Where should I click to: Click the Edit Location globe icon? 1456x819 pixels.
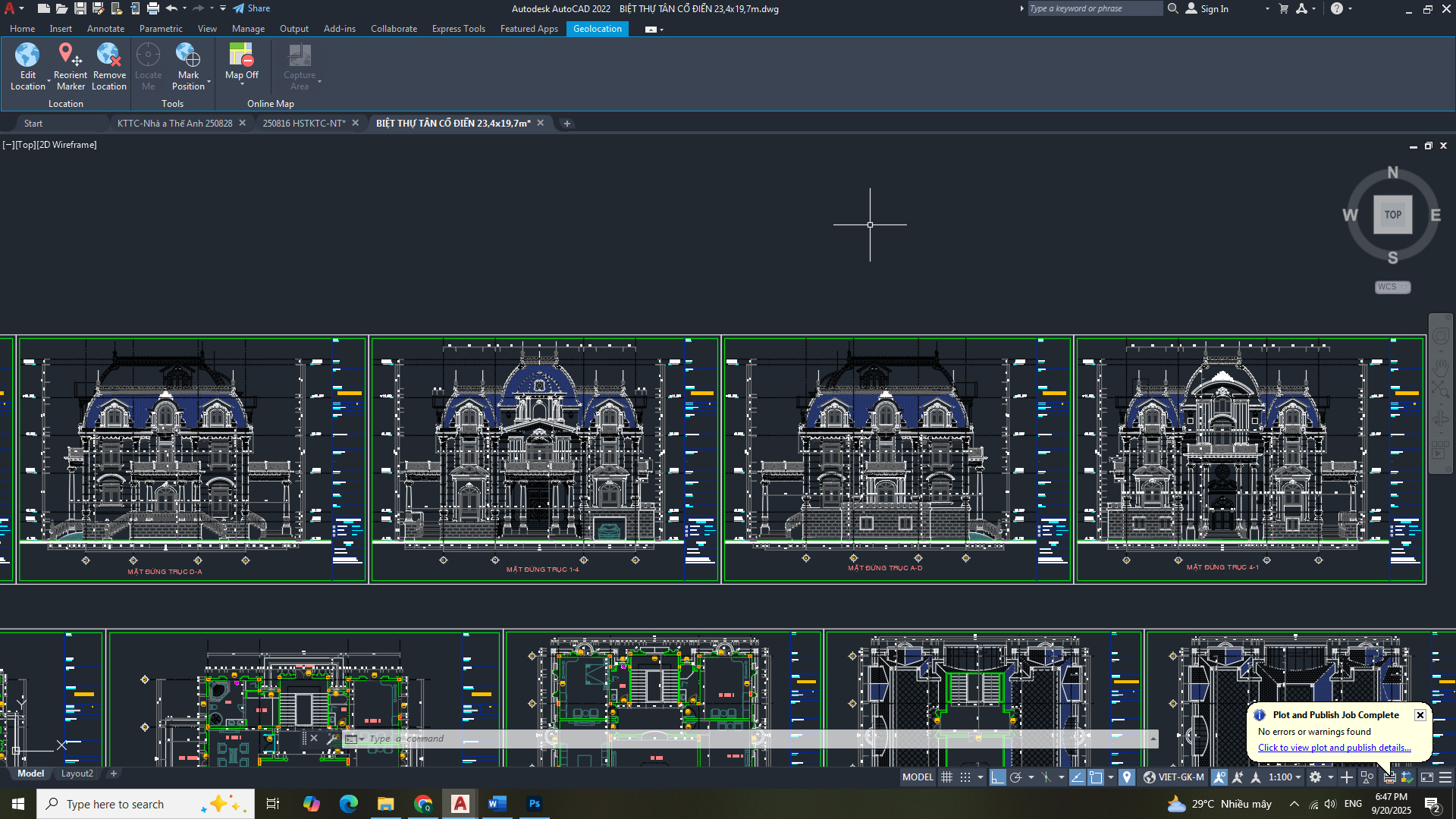pos(27,55)
